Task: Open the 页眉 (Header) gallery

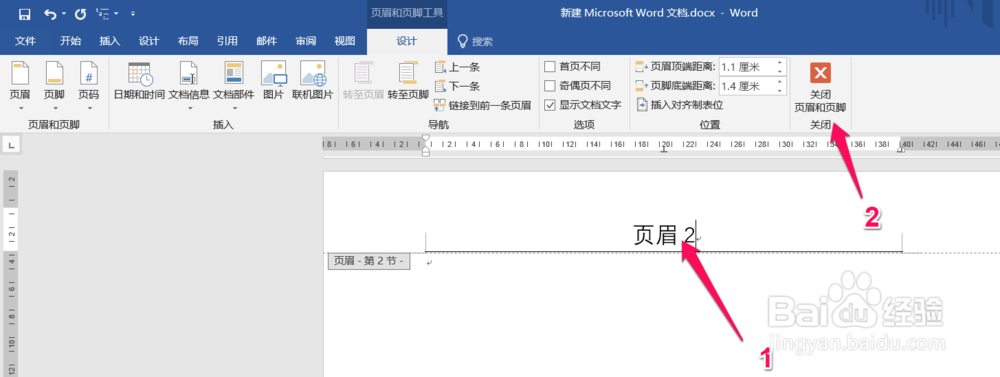Action: tap(20, 86)
